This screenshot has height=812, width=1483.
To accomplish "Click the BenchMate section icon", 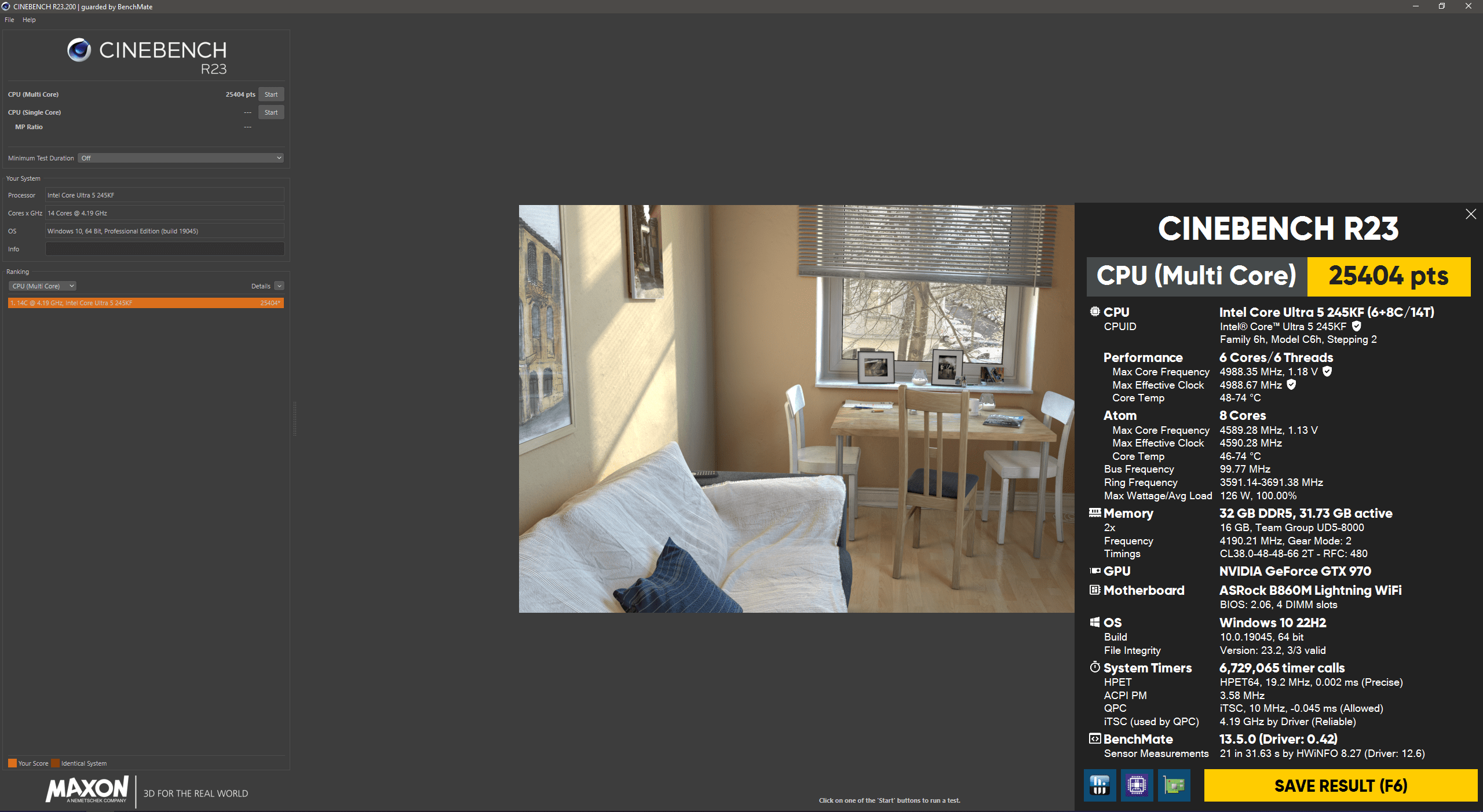I will (1094, 738).
